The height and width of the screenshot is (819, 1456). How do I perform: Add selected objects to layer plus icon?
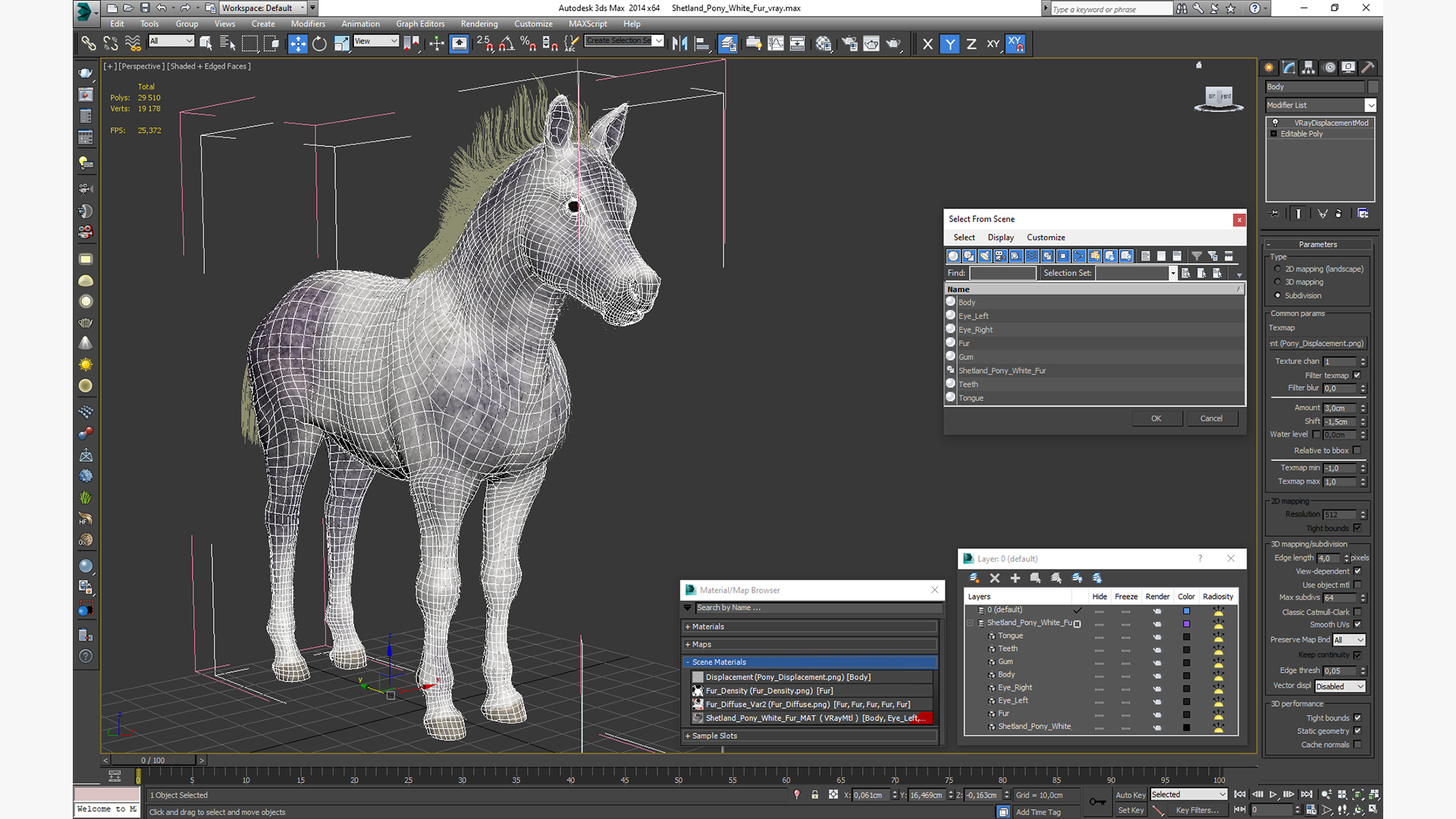(1015, 578)
